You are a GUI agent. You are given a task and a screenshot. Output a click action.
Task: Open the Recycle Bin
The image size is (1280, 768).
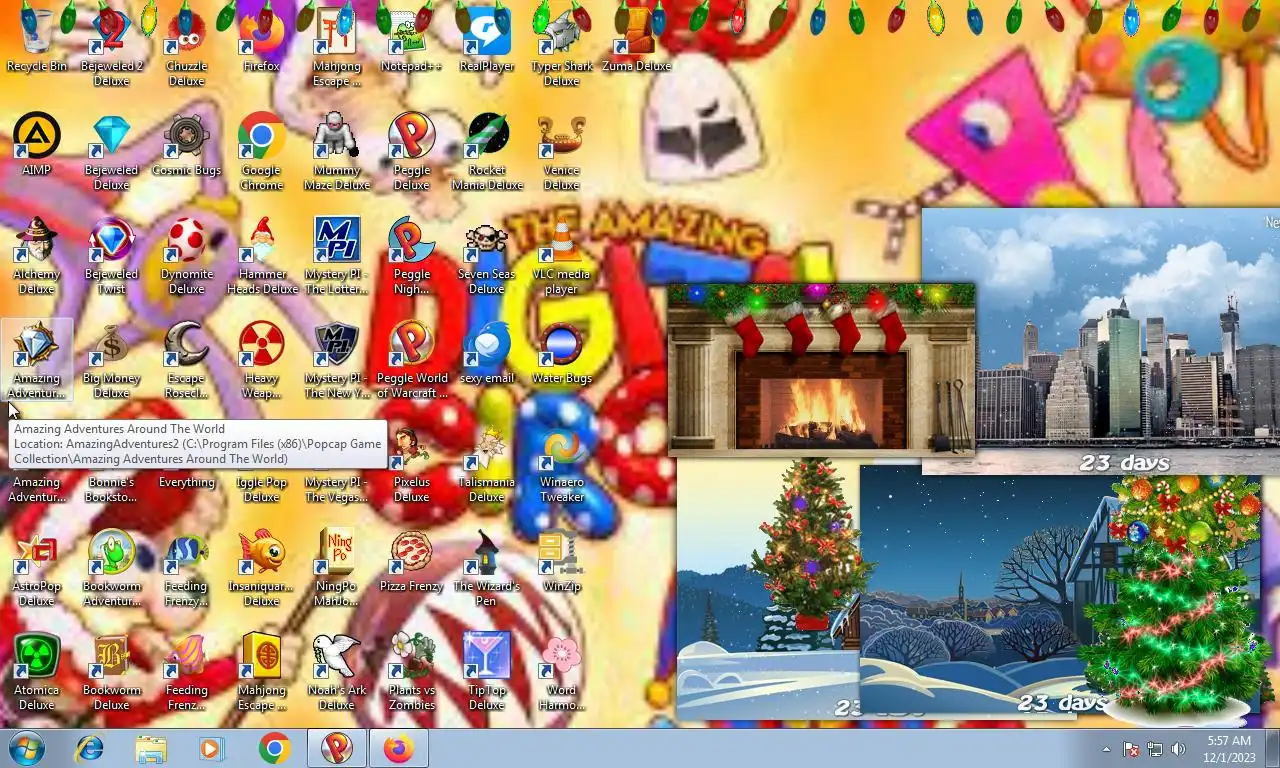tap(37, 41)
